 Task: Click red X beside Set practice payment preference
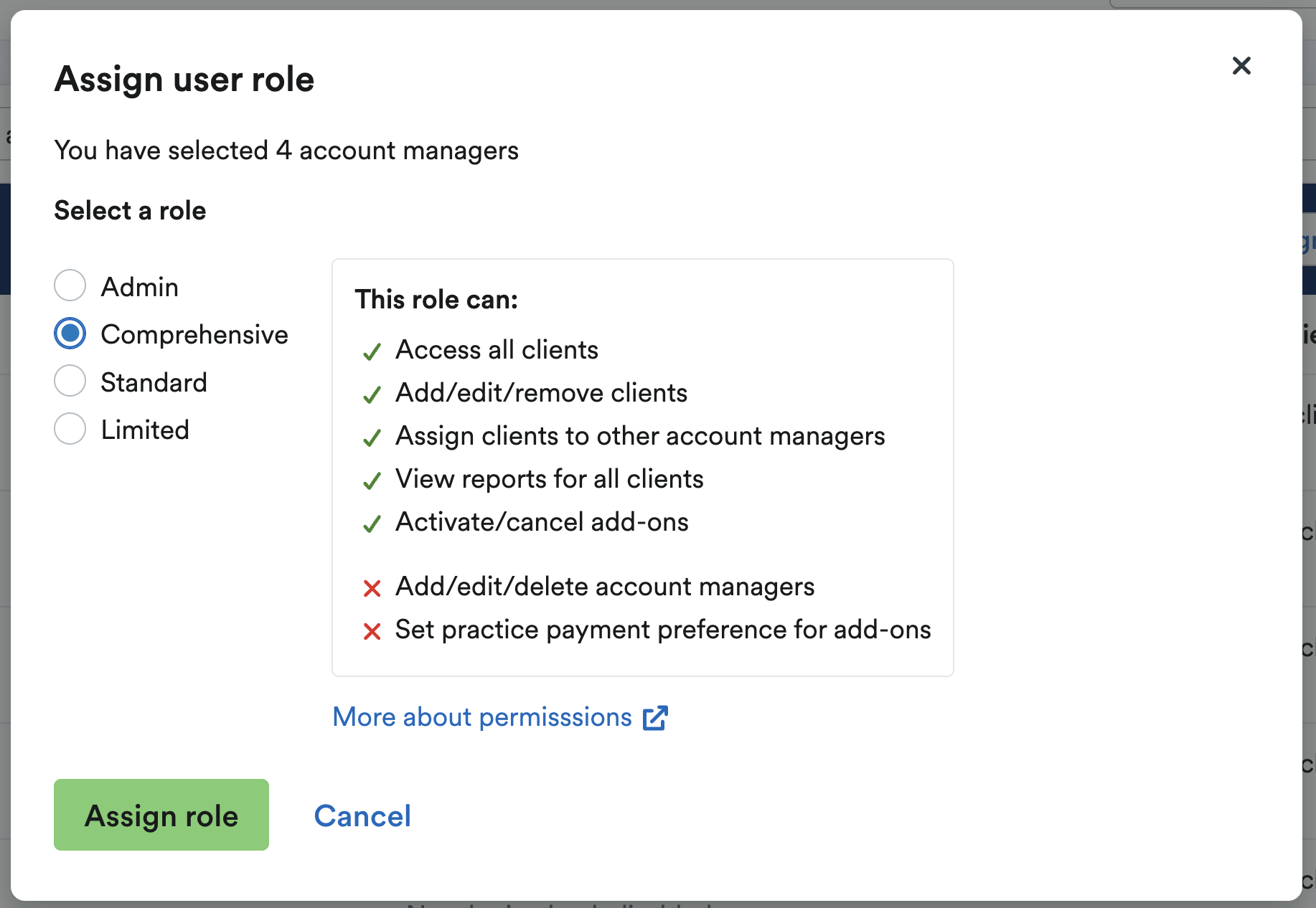coord(372,632)
